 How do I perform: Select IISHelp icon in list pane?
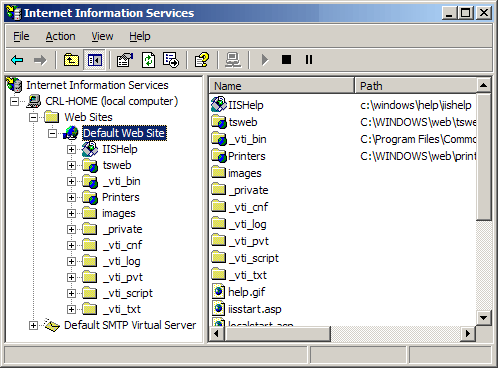click(219, 104)
